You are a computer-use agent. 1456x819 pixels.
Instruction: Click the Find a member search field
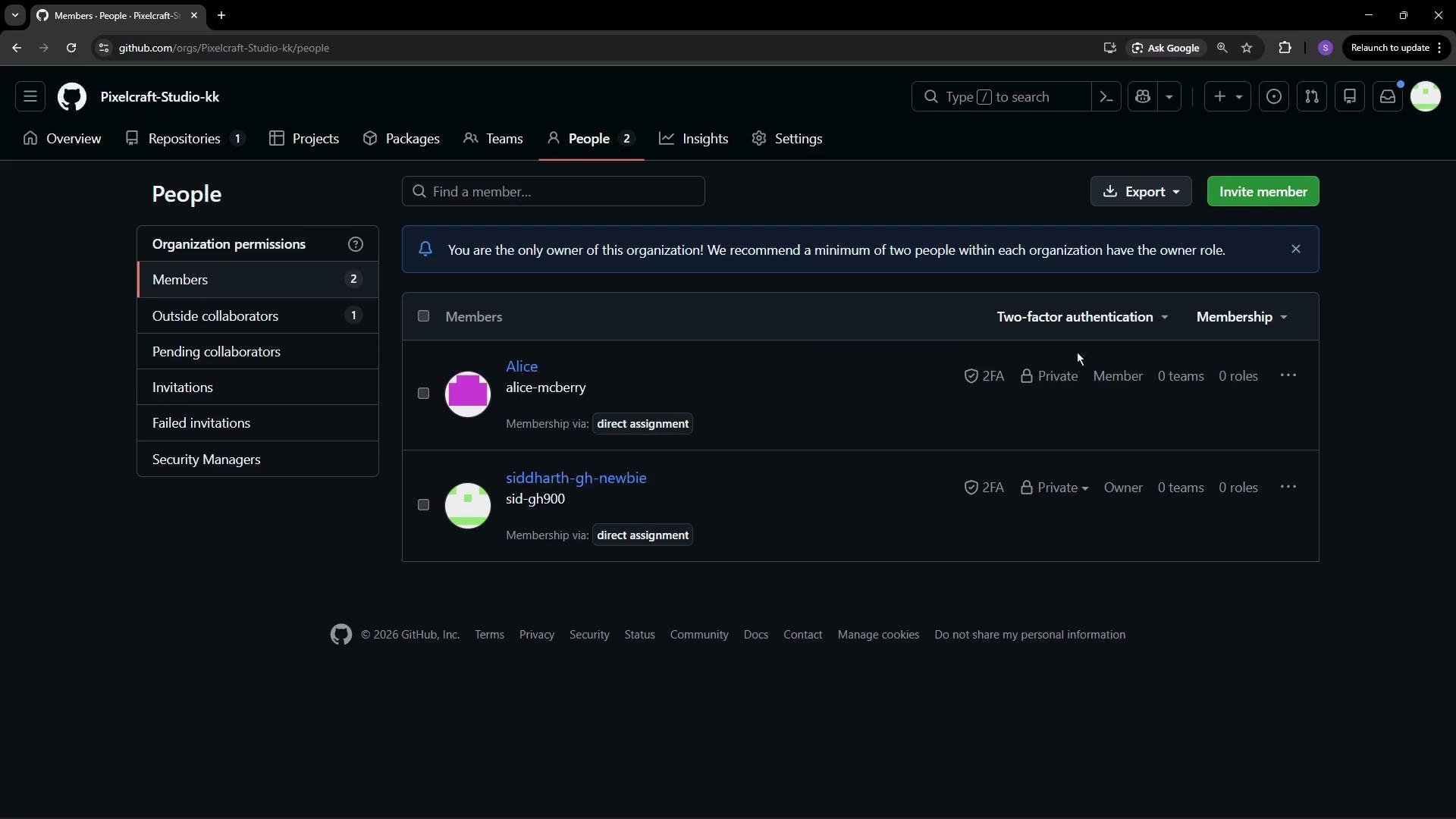[554, 191]
